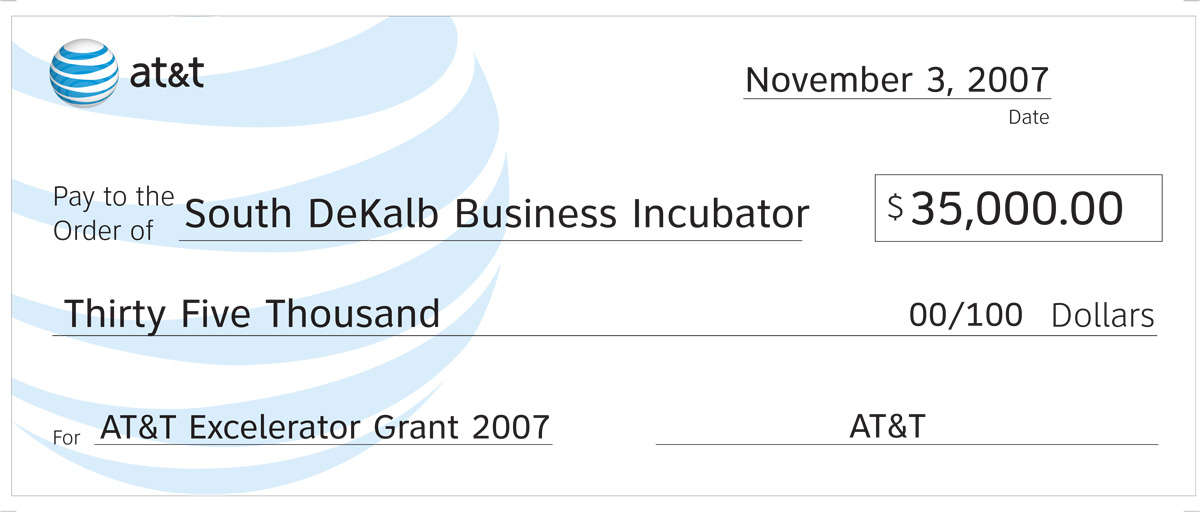1200x512 pixels.
Task: Select memo AT&T Excelerator Grant 2007
Action: [325, 428]
